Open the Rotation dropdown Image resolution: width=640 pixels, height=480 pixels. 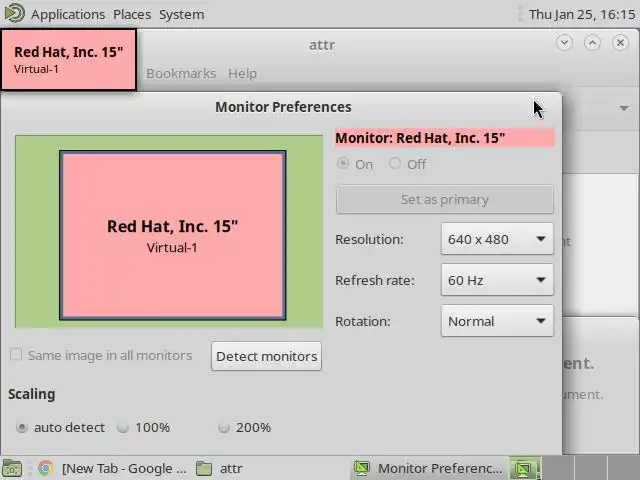point(497,321)
